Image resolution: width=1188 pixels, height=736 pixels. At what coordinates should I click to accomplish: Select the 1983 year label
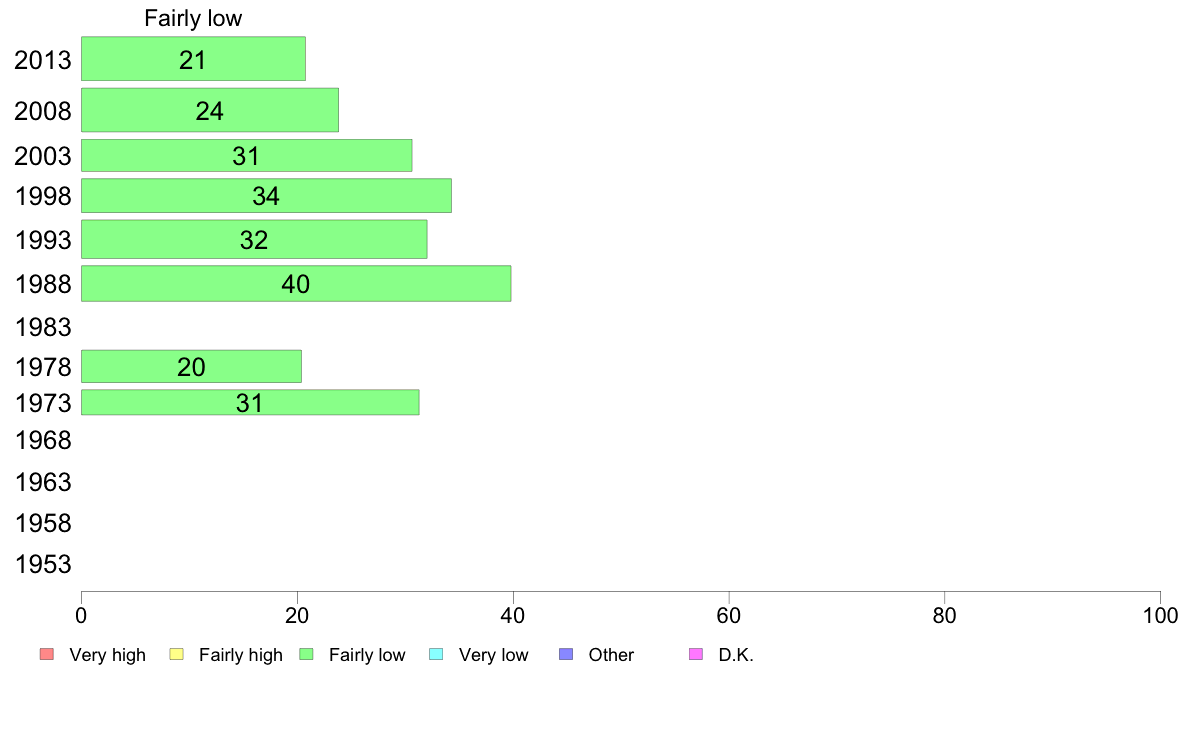(x=43, y=327)
